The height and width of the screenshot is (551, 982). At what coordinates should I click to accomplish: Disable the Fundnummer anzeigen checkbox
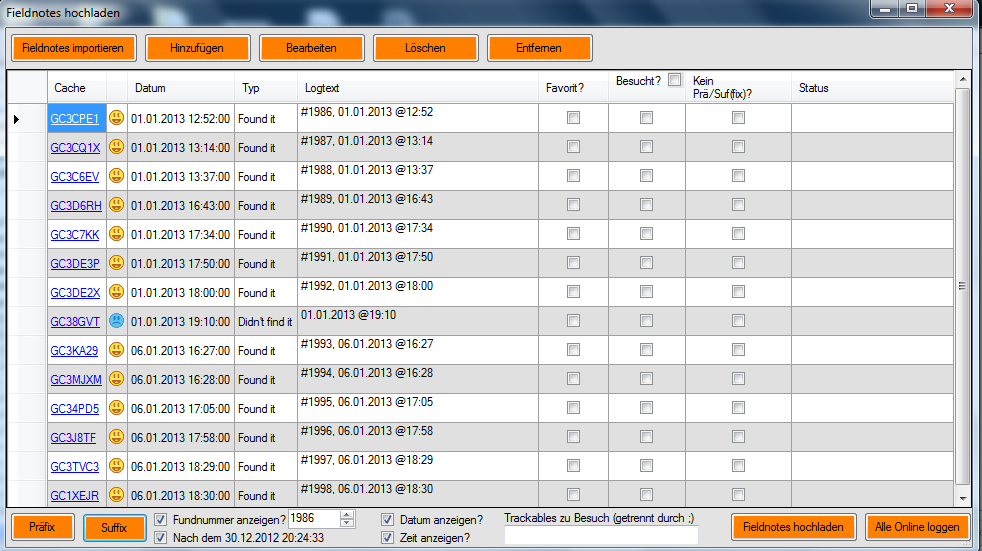pos(162,519)
